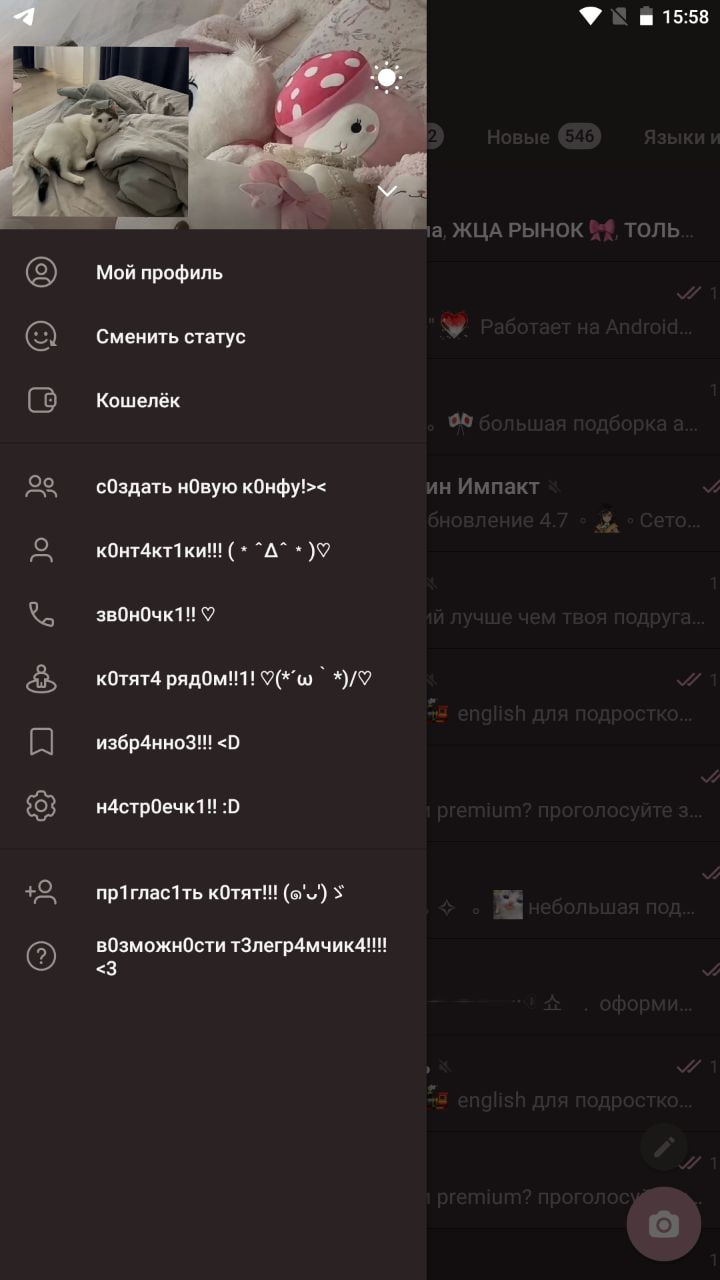Open contacts via the person icon
Viewport: 720px width, 1280px height.
pyautogui.click(x=41, y=550)
